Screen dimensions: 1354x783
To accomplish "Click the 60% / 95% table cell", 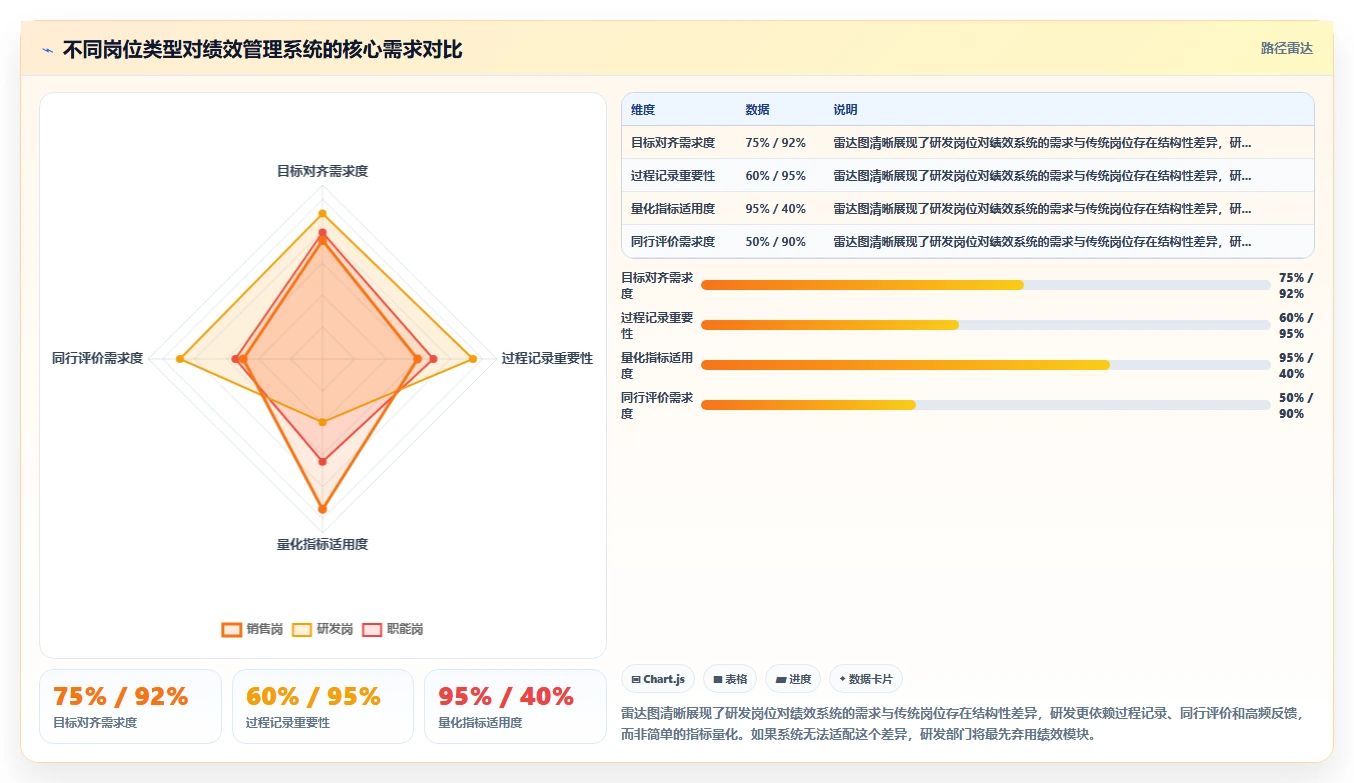I will click(x=775, y=176).
